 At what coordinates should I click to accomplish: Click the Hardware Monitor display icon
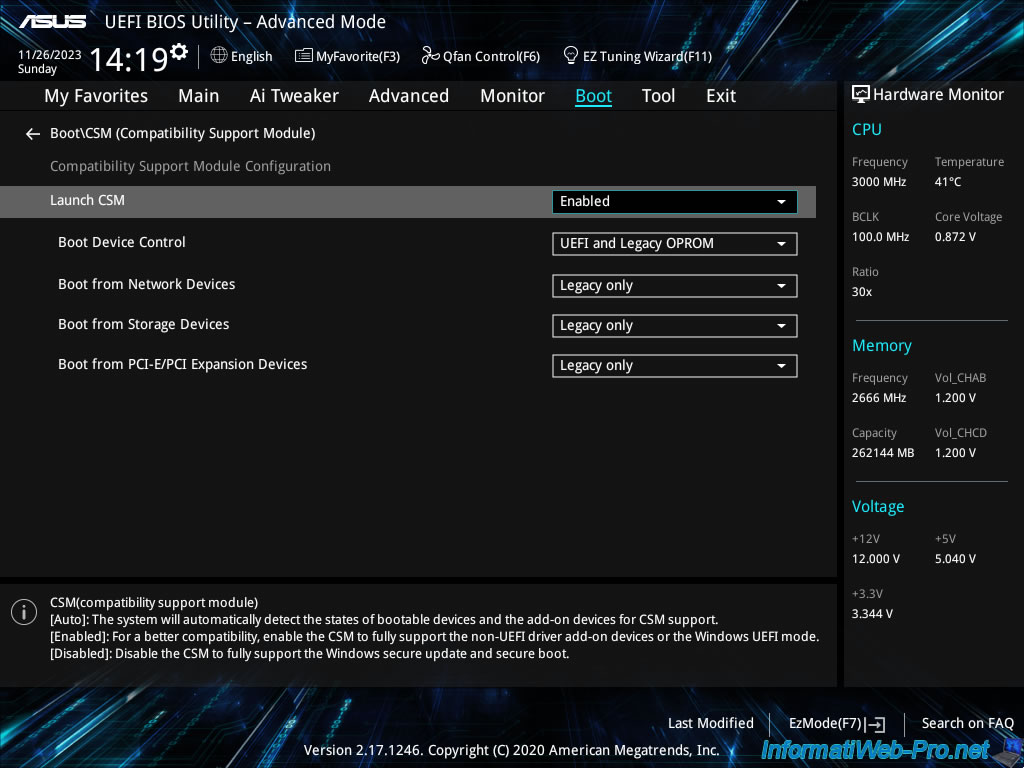(x=861, y=94)
